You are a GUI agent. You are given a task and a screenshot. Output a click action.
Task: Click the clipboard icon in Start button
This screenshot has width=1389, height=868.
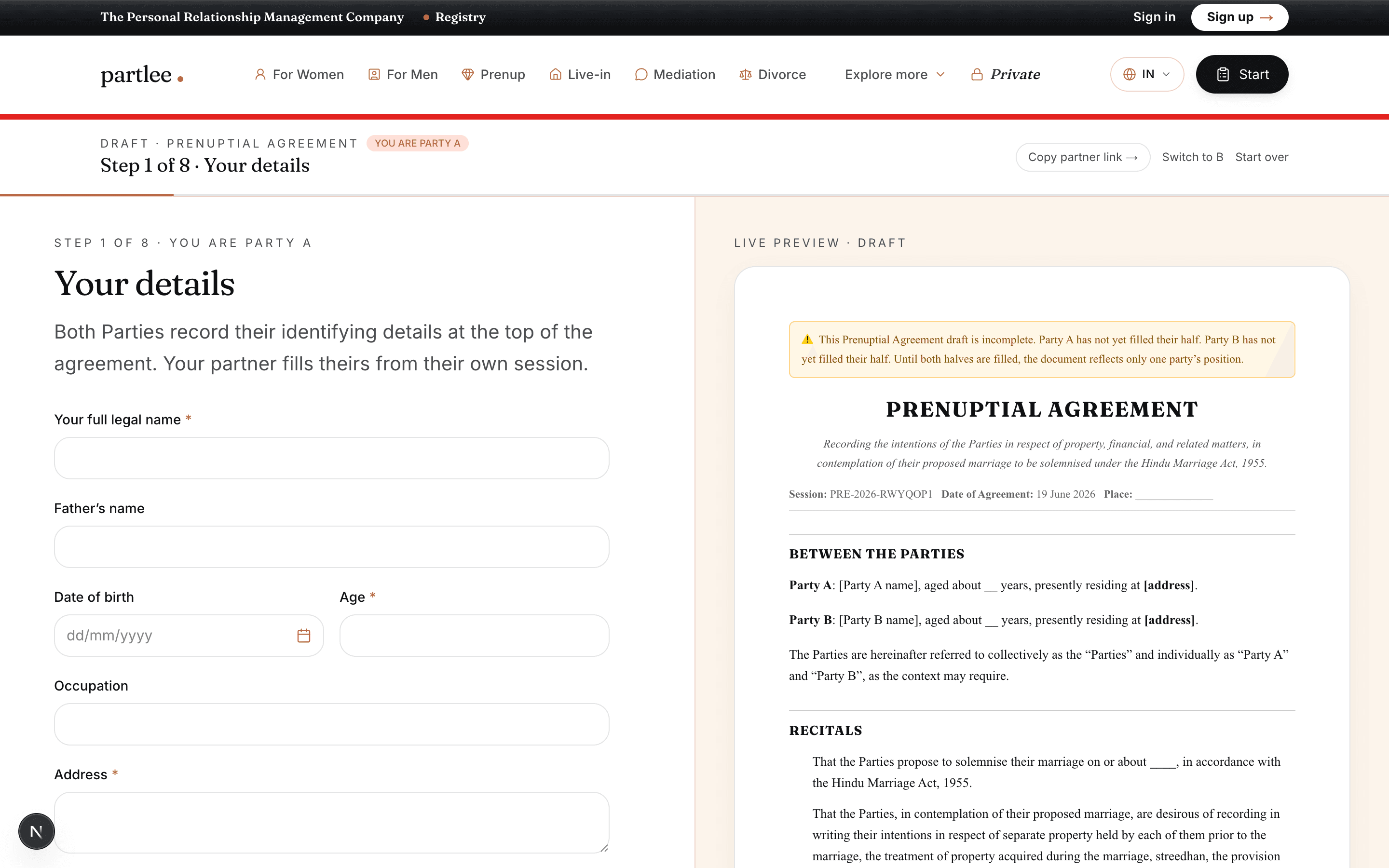click(x=1223, y=75)
